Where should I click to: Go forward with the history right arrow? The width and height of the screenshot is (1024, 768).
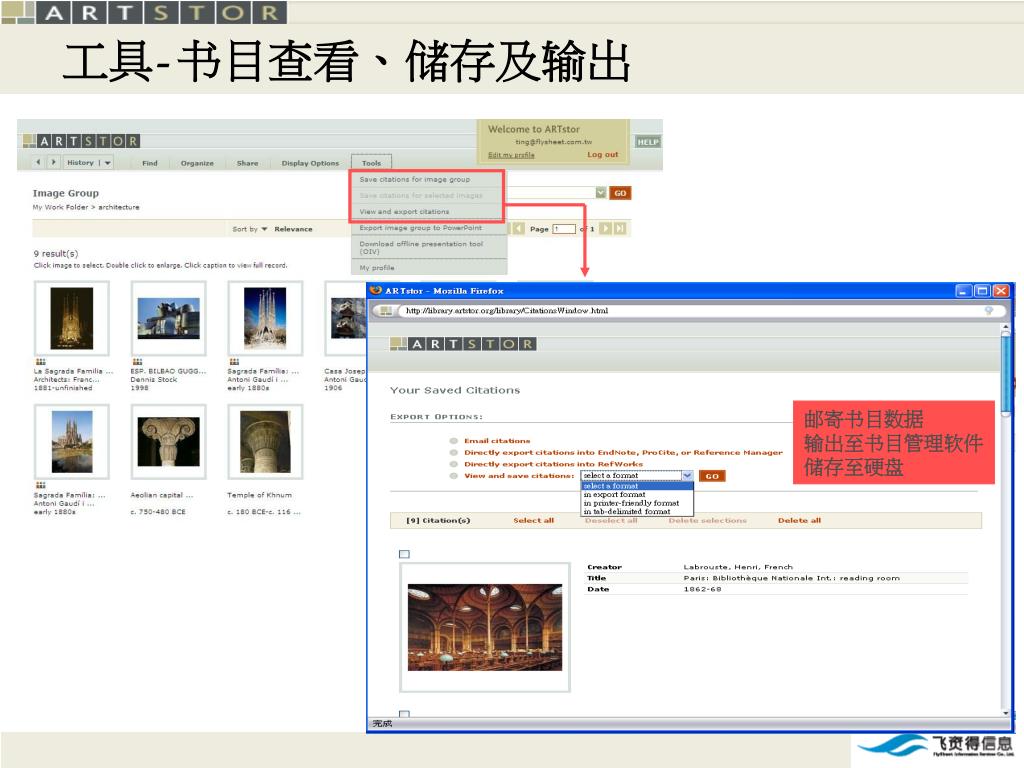click(54, 162)
